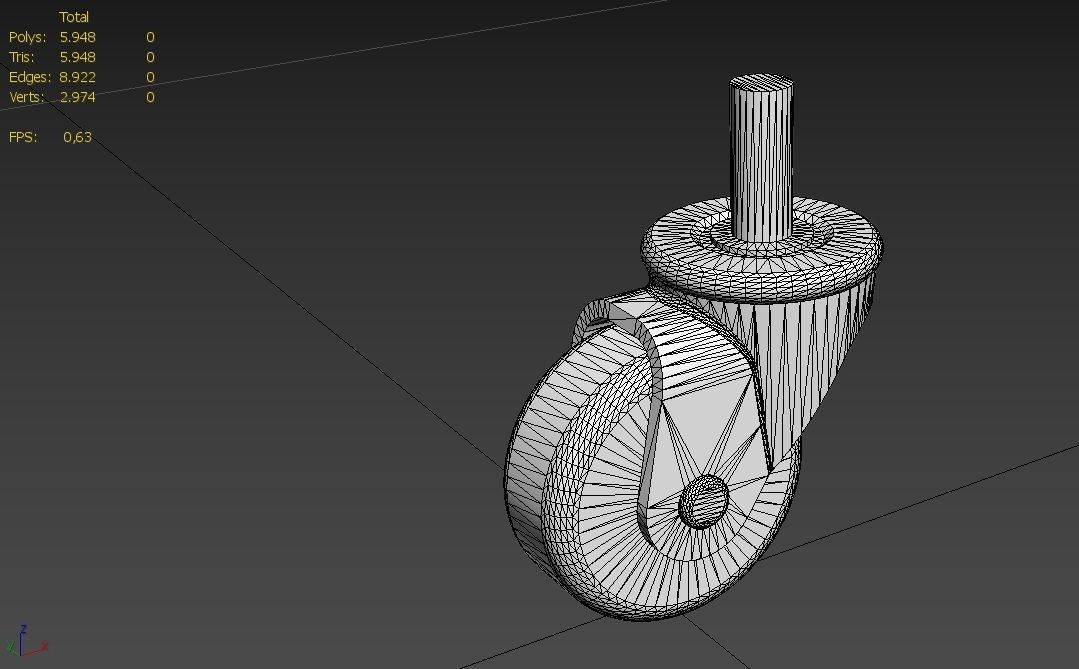Click the Verts value "2.974"
The width and height of the screenshot is (1079, 669).
pos(77,97)
